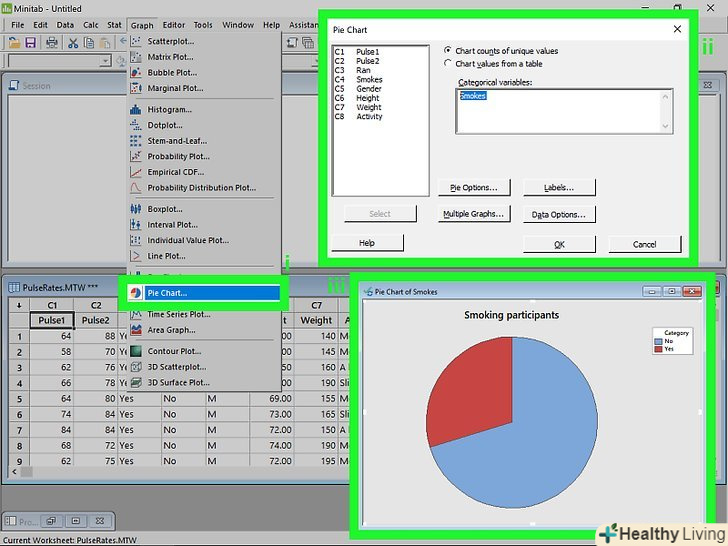Select Interval Plot entry
The image size is (728, 546).
(172, 225)
